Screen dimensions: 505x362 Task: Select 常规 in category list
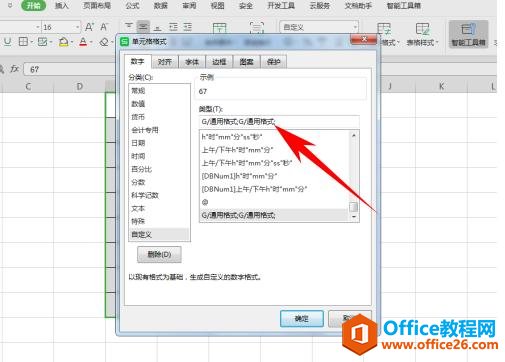(159, 91)
